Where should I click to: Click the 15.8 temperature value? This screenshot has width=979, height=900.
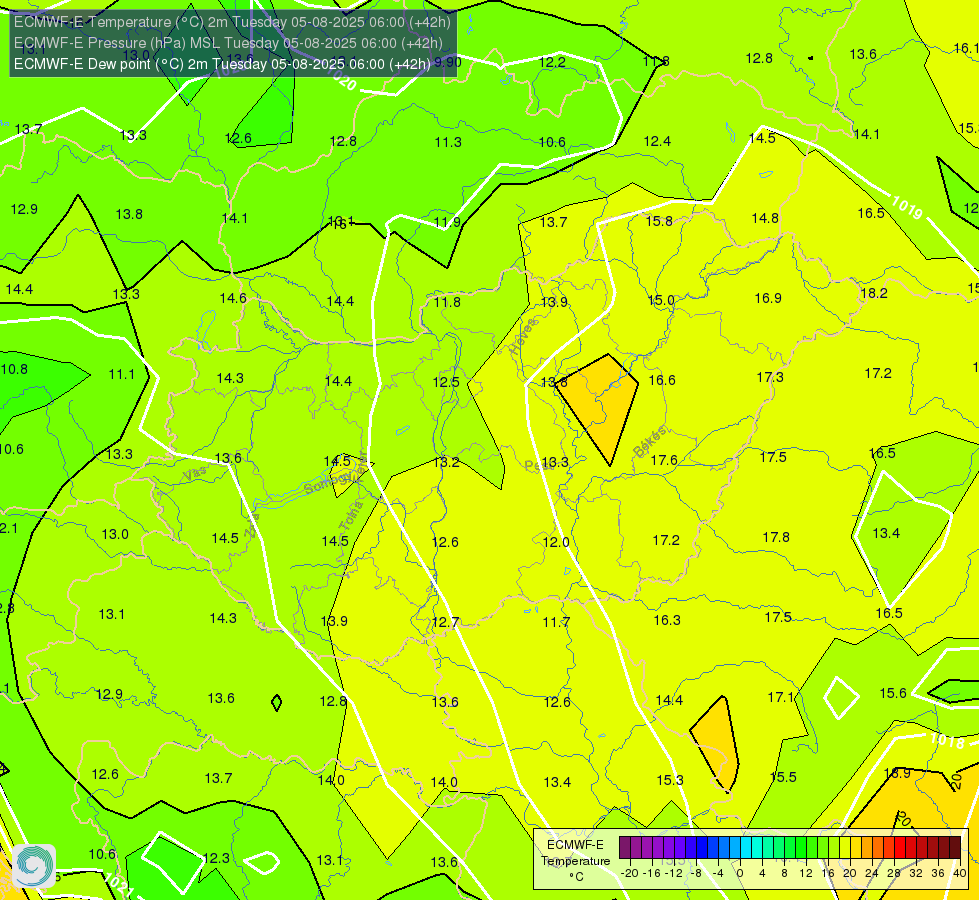point(659,221)
